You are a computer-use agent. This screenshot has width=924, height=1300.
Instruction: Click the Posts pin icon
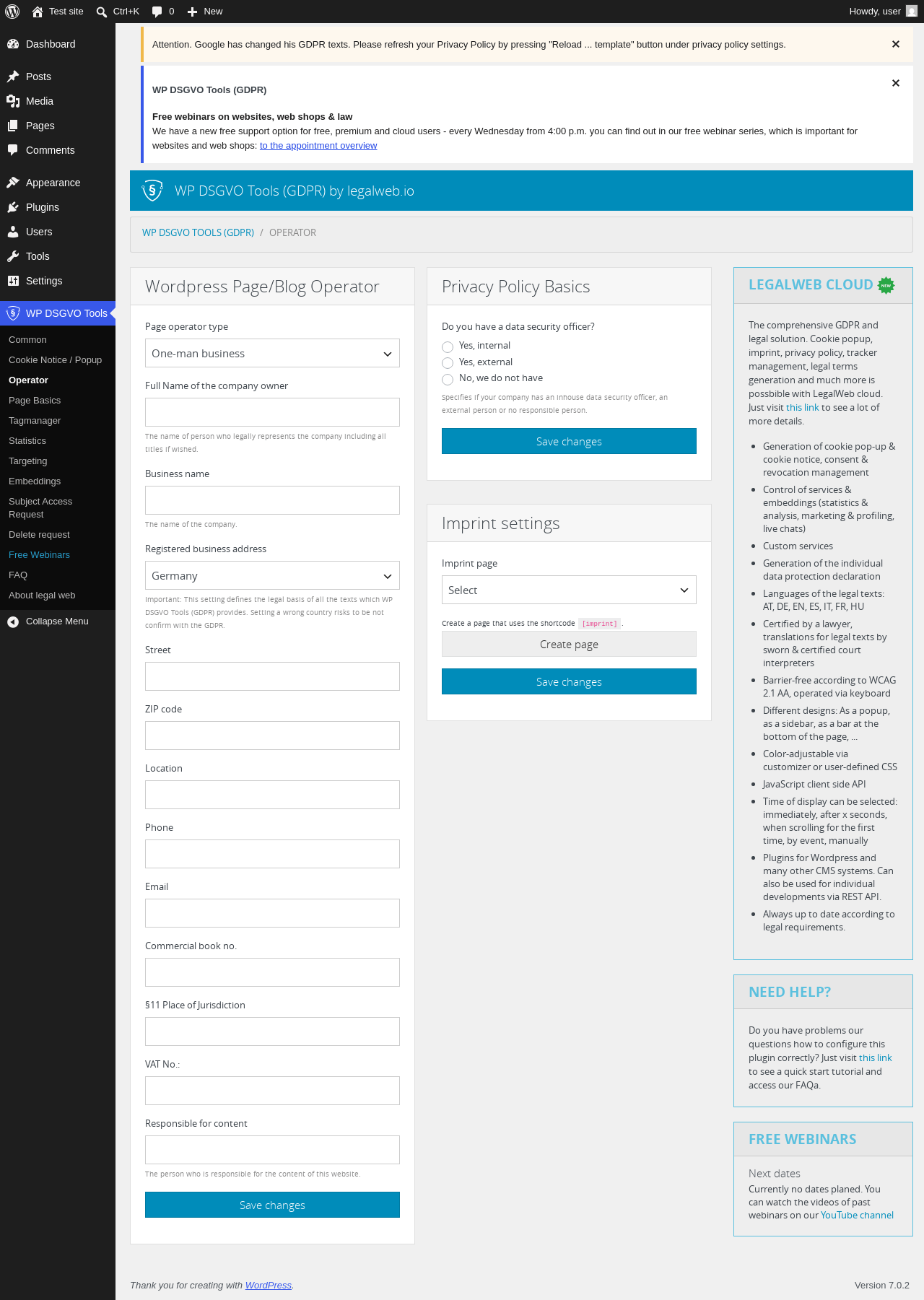pyautogui.click(x=13, y=77)
